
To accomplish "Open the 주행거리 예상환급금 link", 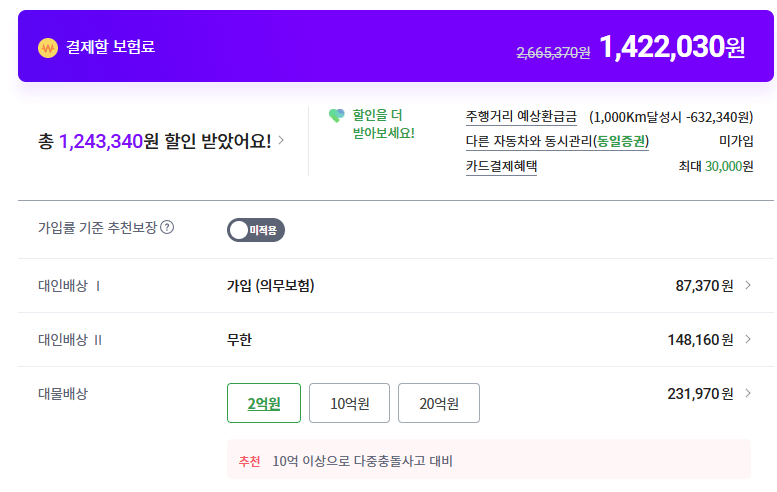I will click(521, 116).
